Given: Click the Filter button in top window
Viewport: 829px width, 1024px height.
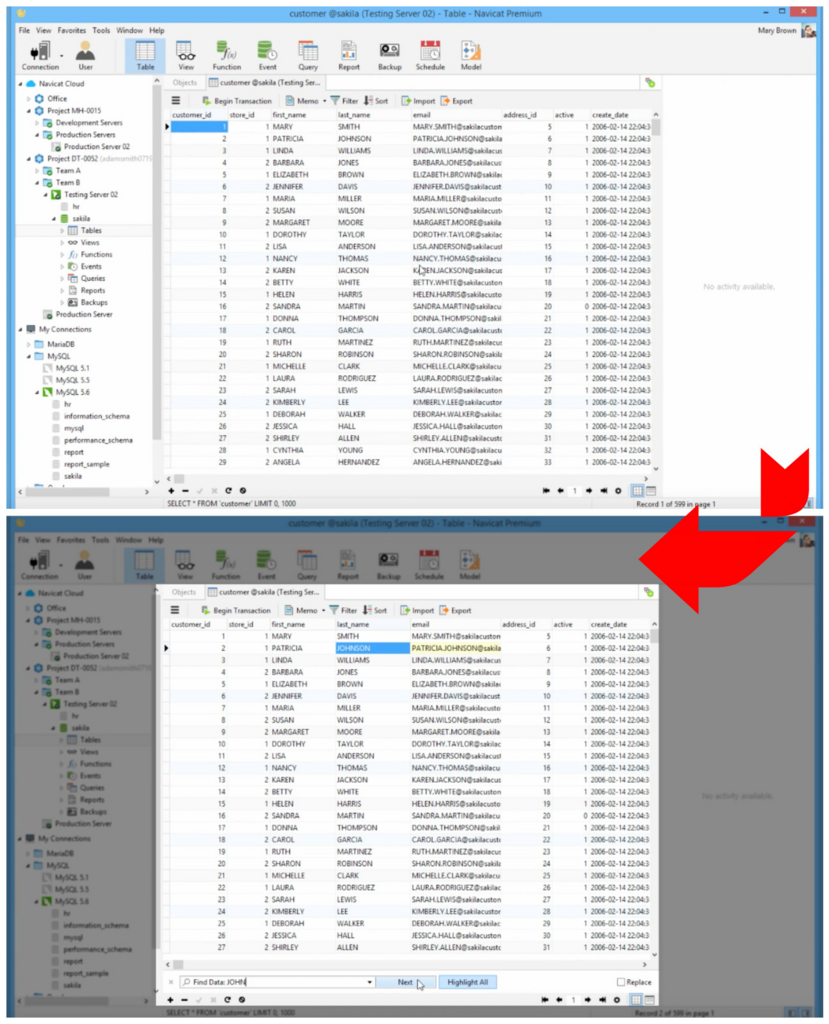Looking at the screenshot, I should click(344, 101).
